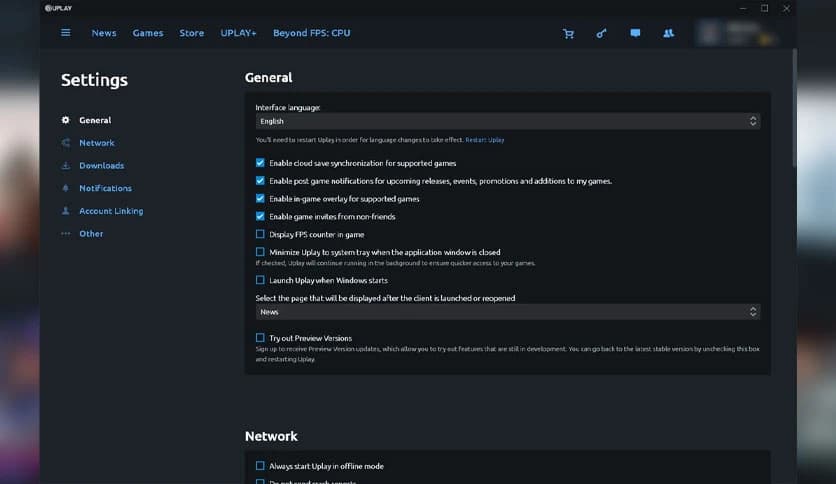Open the Interface language English dropdown

[x=508, y=121]
